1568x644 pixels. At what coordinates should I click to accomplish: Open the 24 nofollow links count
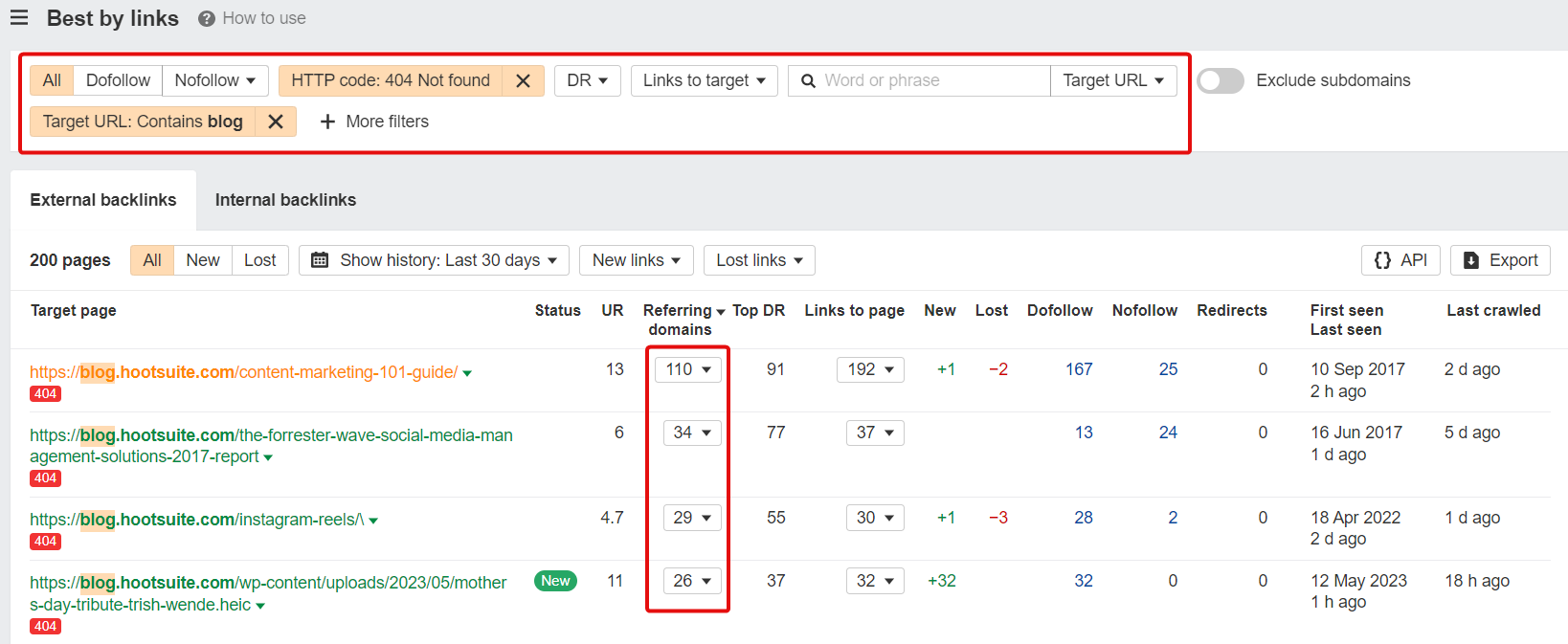pyautogui.click(x=1168, y=433)
